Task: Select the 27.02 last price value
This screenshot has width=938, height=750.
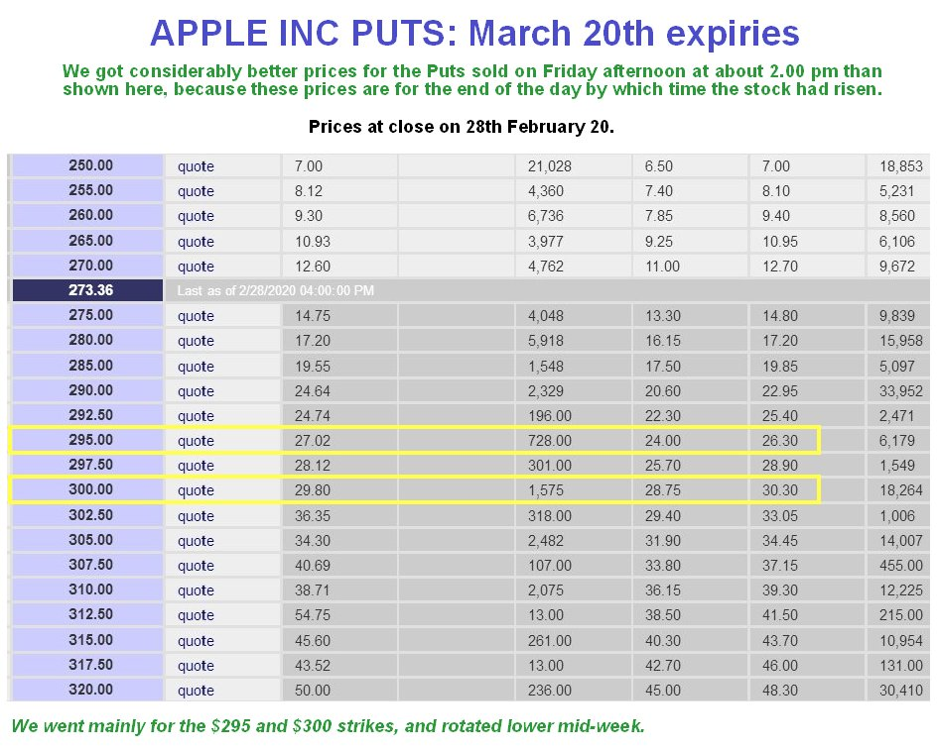Action: click(312, 441)
